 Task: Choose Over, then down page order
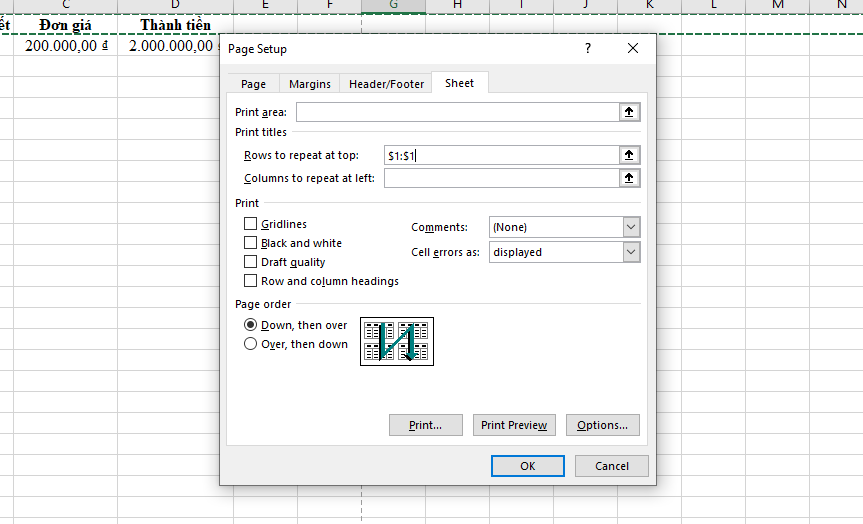coord(250,344)
